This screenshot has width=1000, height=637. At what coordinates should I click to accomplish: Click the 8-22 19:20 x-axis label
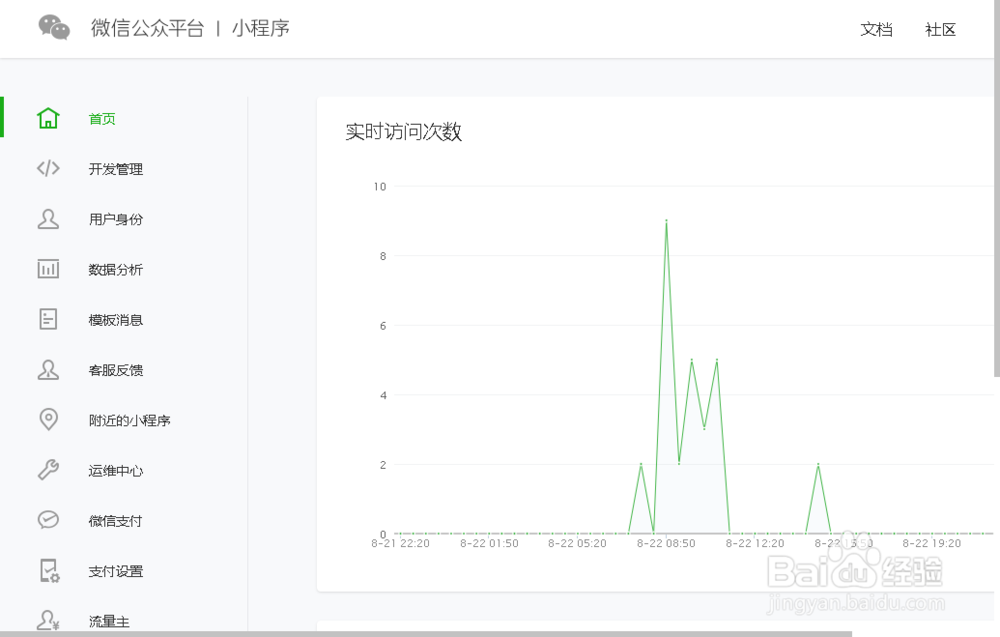tap(931, 543)
